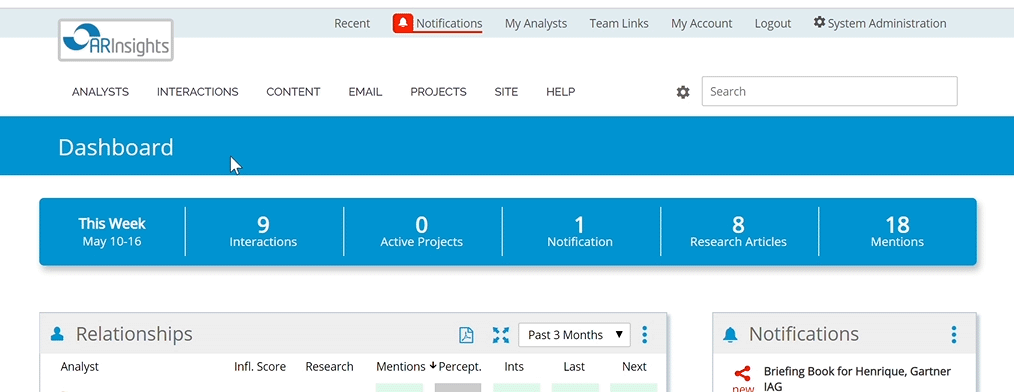Open Briefing Book for Henrique notification

pyautogui.click(x=857, y=379)
